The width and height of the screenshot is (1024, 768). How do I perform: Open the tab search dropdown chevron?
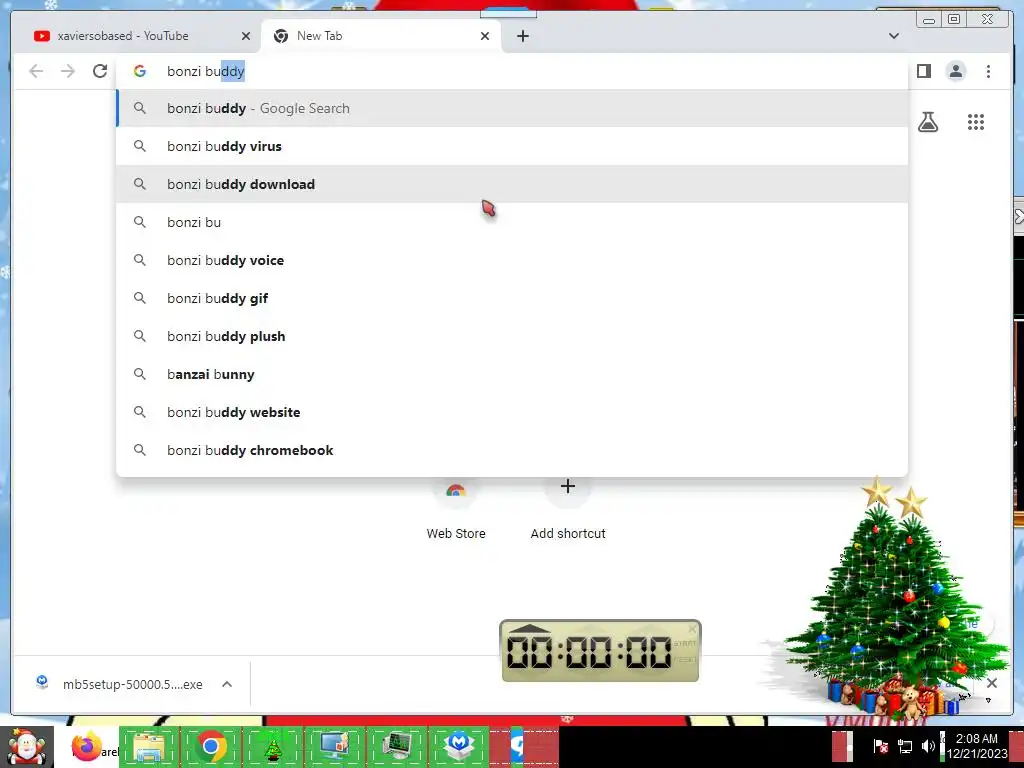click(893, 36)
